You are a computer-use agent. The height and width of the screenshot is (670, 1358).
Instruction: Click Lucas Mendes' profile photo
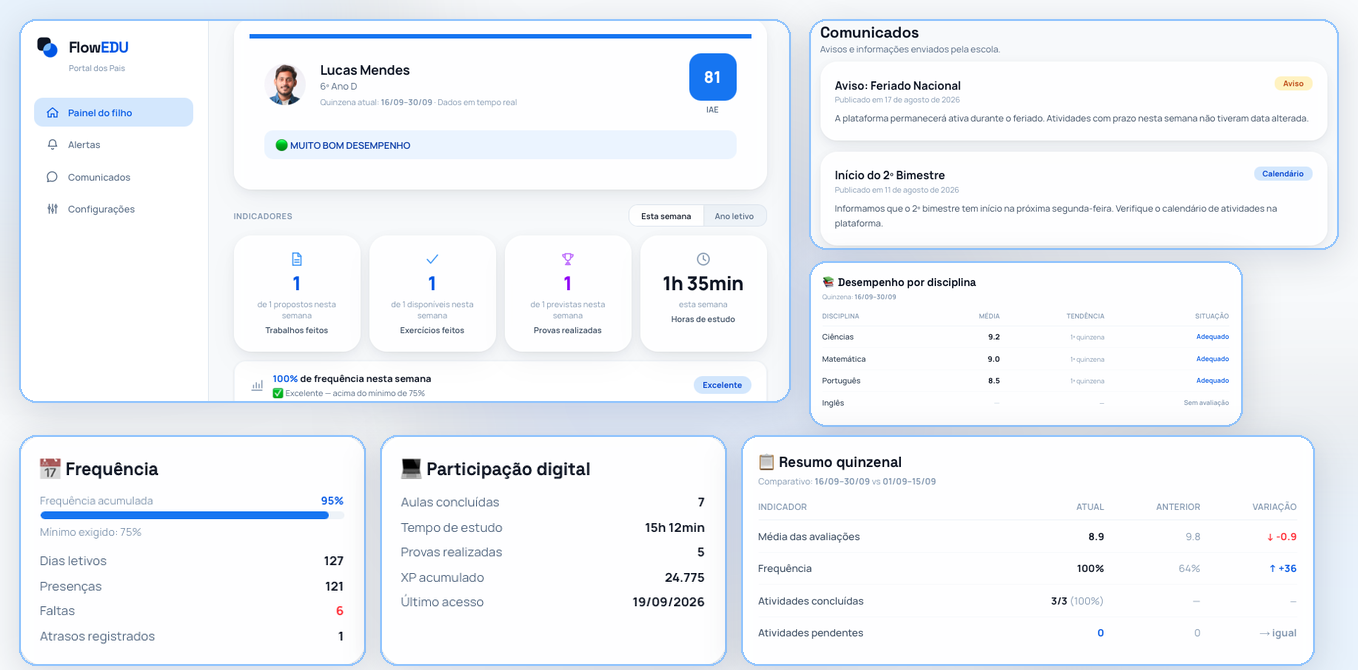pos(285,84)
